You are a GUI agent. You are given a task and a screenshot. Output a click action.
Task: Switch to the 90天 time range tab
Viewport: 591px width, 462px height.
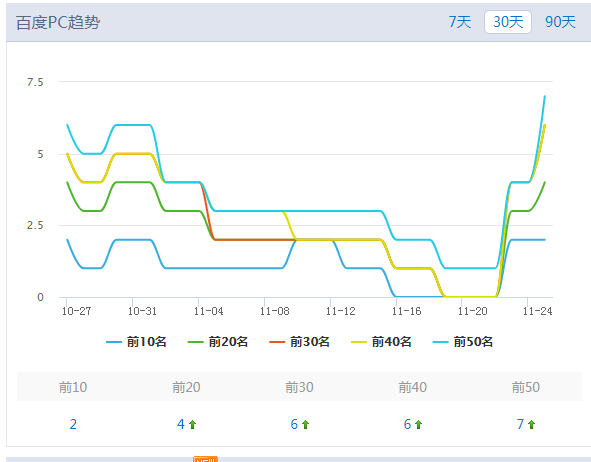pyautogui.click(x=560, y=22)
